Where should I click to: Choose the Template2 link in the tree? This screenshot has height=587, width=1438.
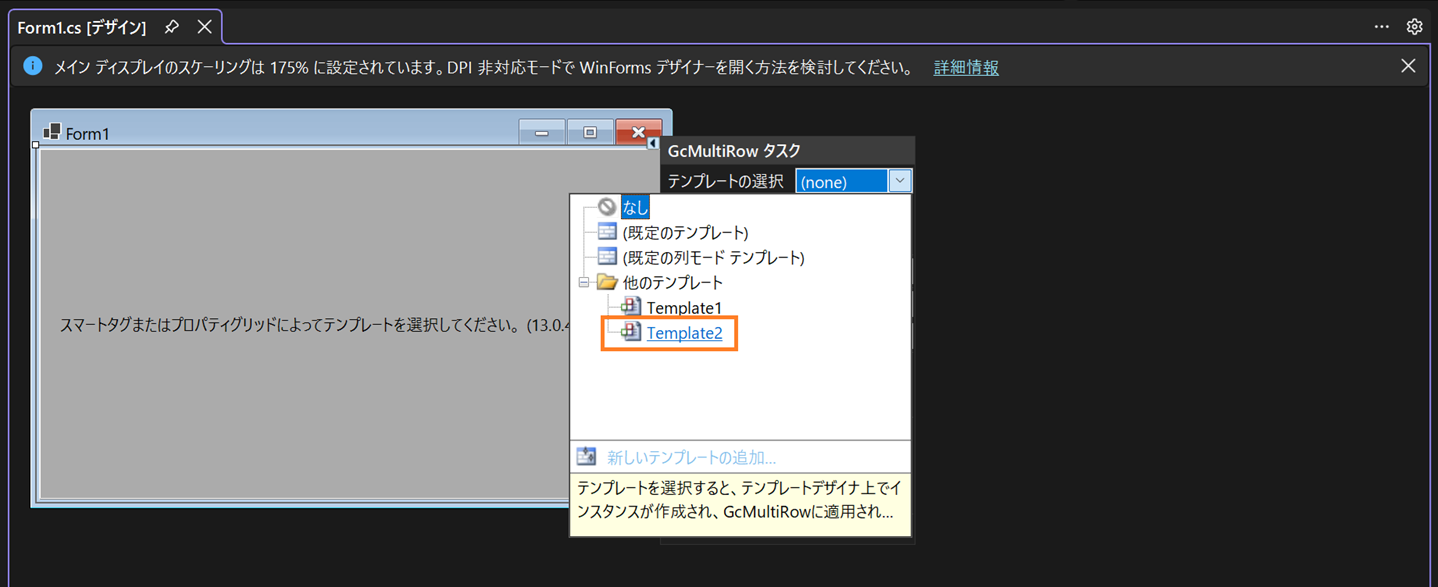(684, 333)
